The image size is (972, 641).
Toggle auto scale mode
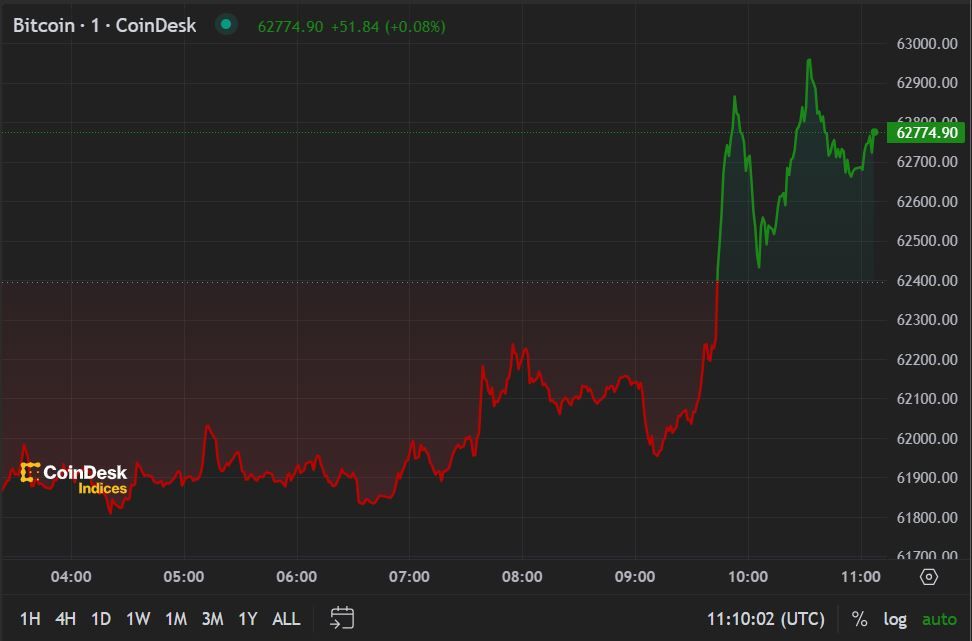[939, 619]
